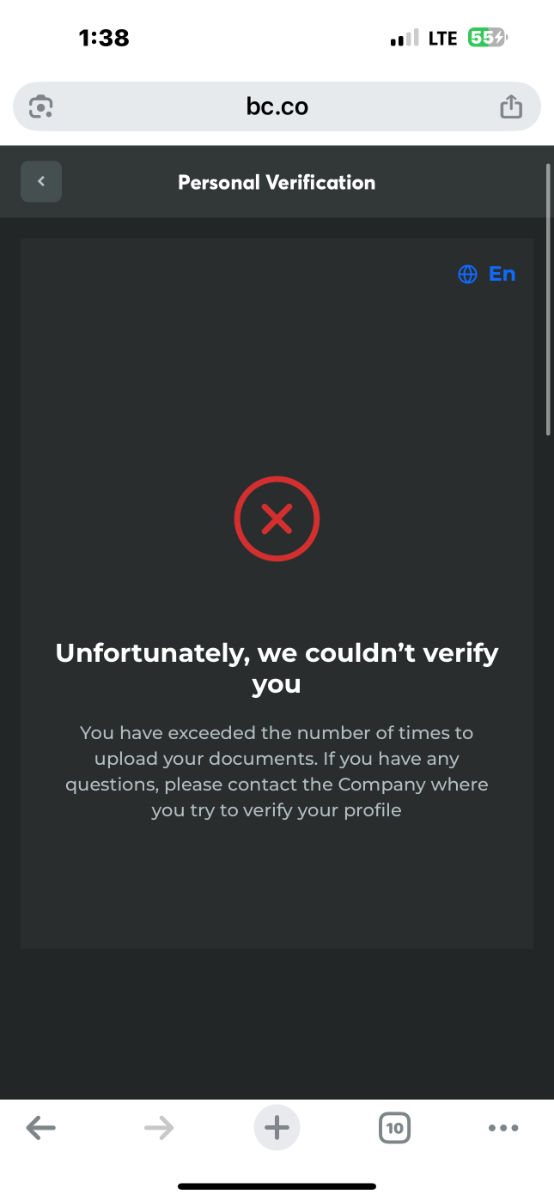554x1200 pixels.
Task: Navigate back with browser left arrow
Action: (x=41, y=1128)
